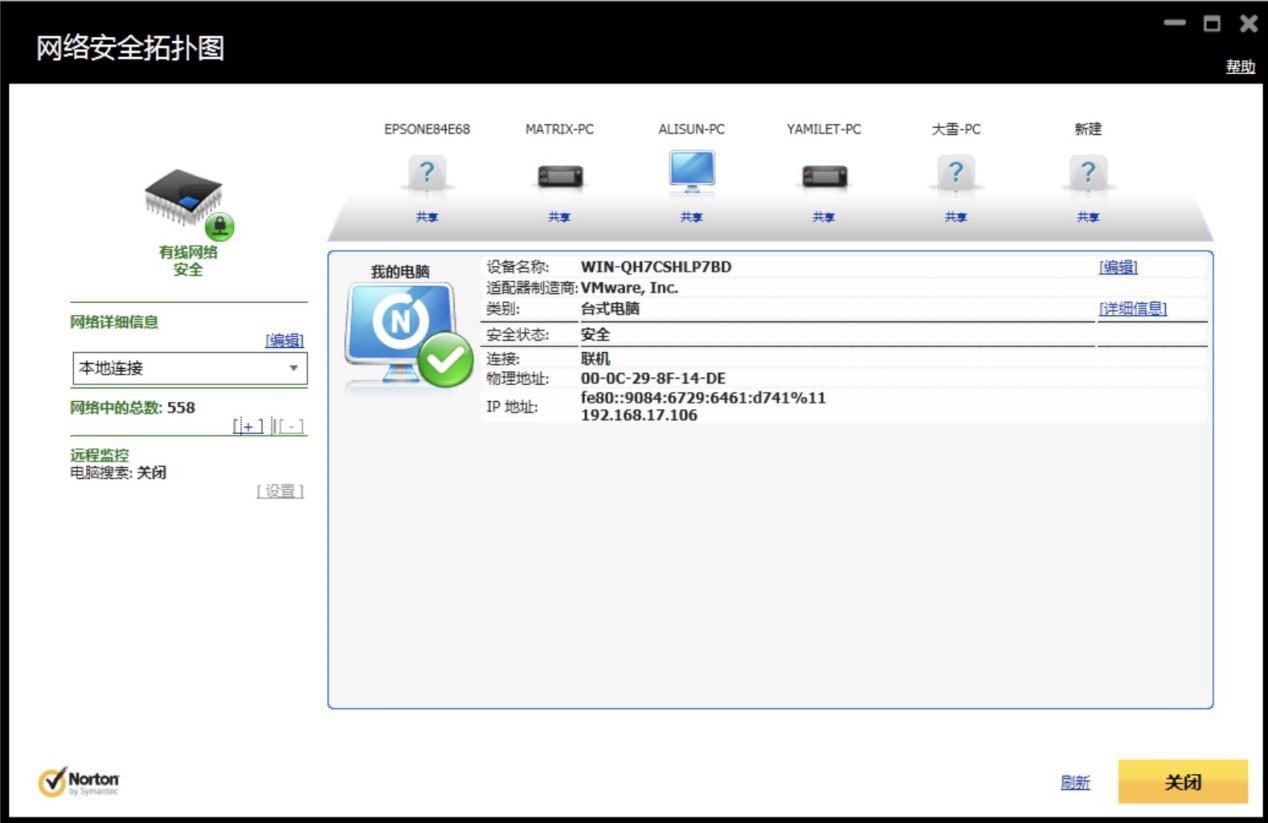1268x823 pixels.
Task: Select the ALISUN-PC monitor icon
Action: pos(692,172)
